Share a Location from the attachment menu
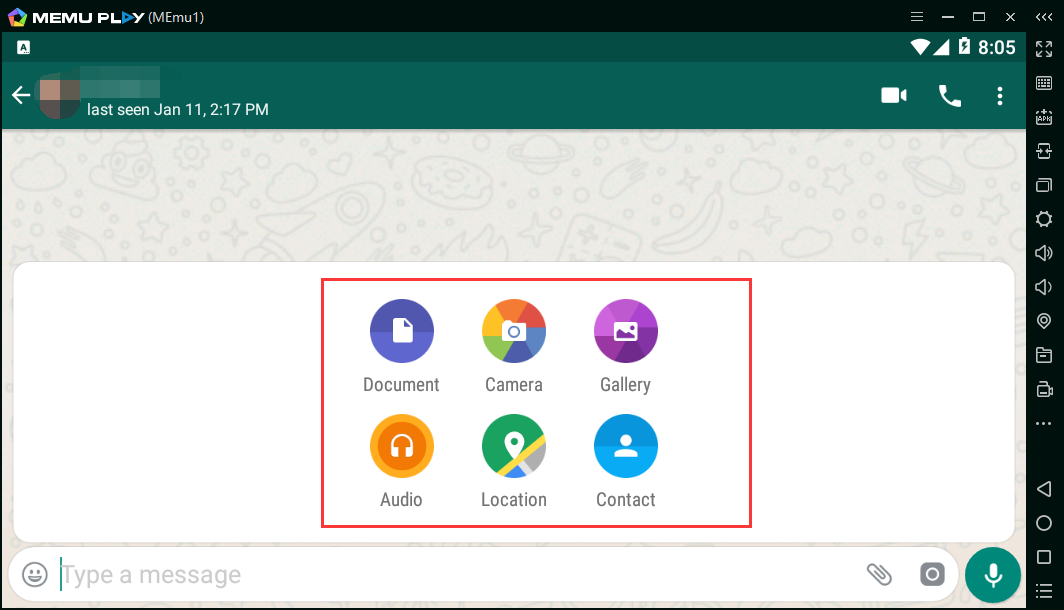Screen dimensions: 1064x610 tap(514, 446)
